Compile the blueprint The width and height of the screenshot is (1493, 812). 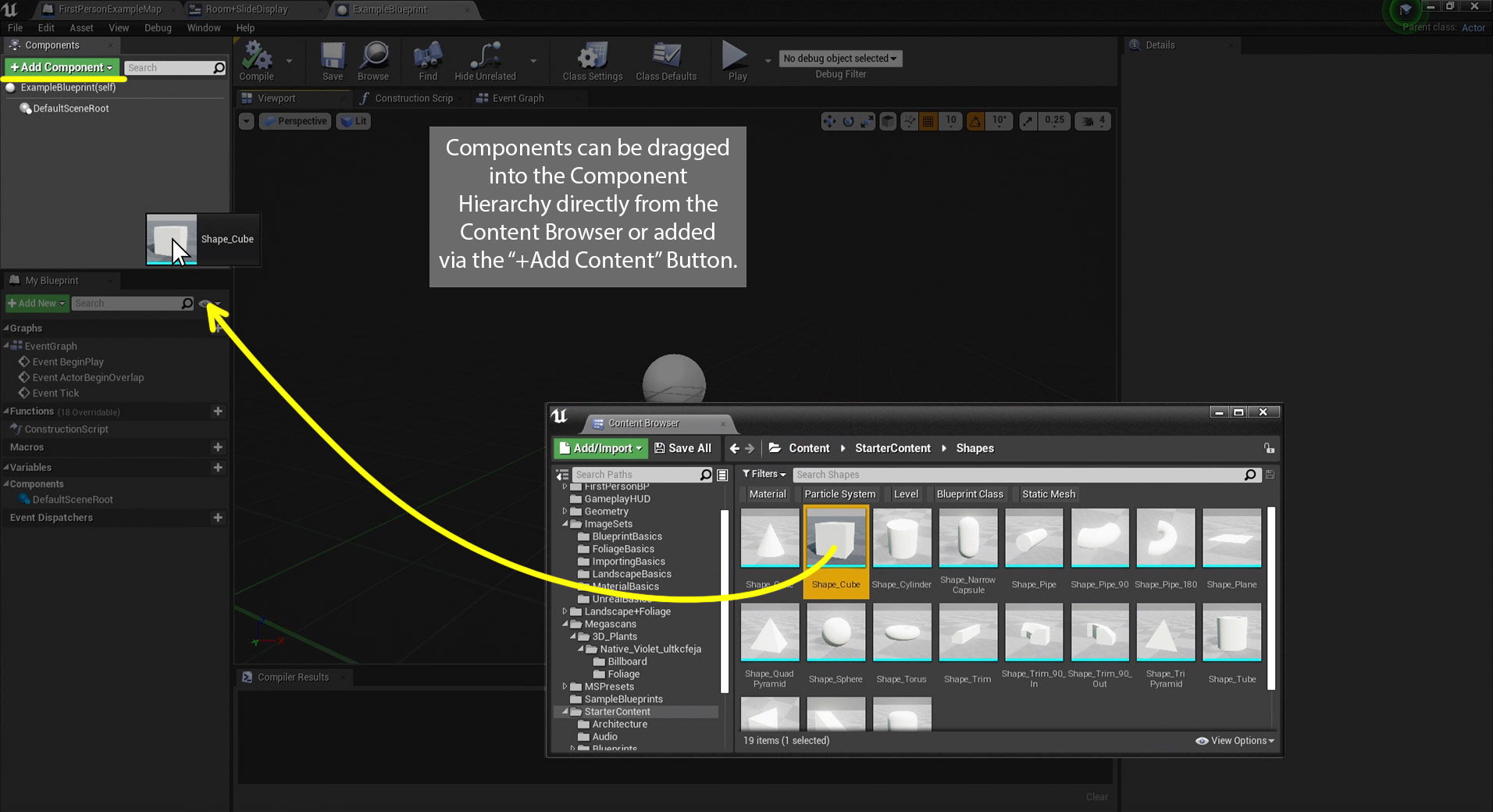(x=256, y=61)
